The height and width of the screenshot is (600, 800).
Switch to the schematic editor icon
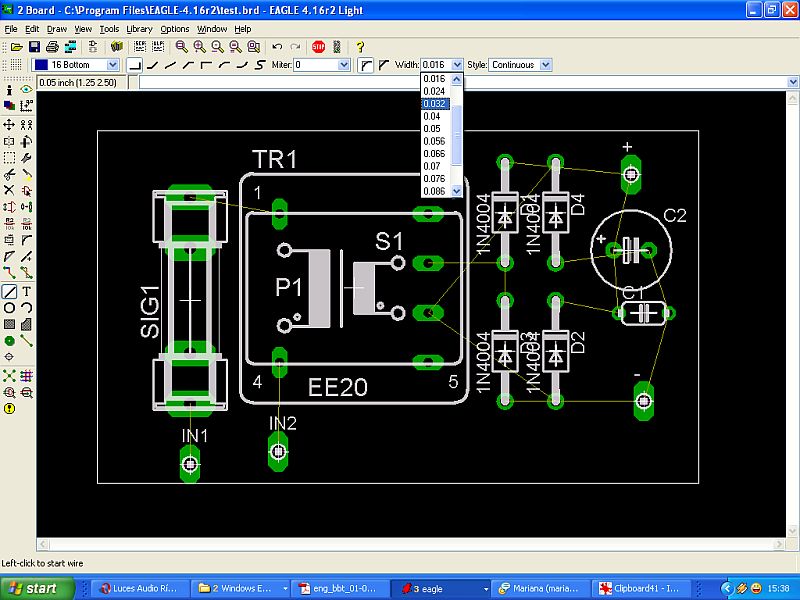(x=93, y=47)
